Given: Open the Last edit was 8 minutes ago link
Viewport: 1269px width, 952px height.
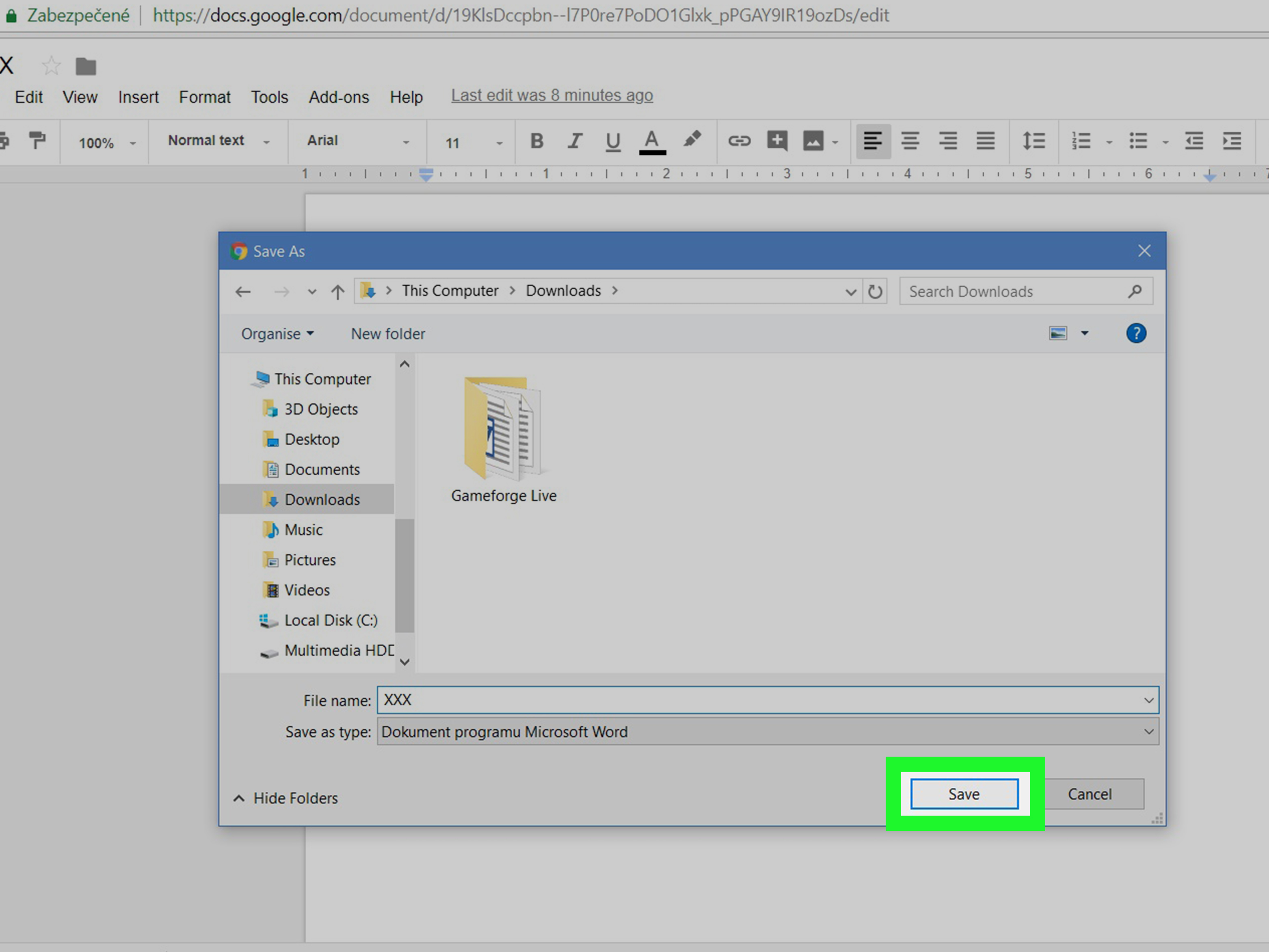Looking at the screenshot, I should tap(552, 95).
